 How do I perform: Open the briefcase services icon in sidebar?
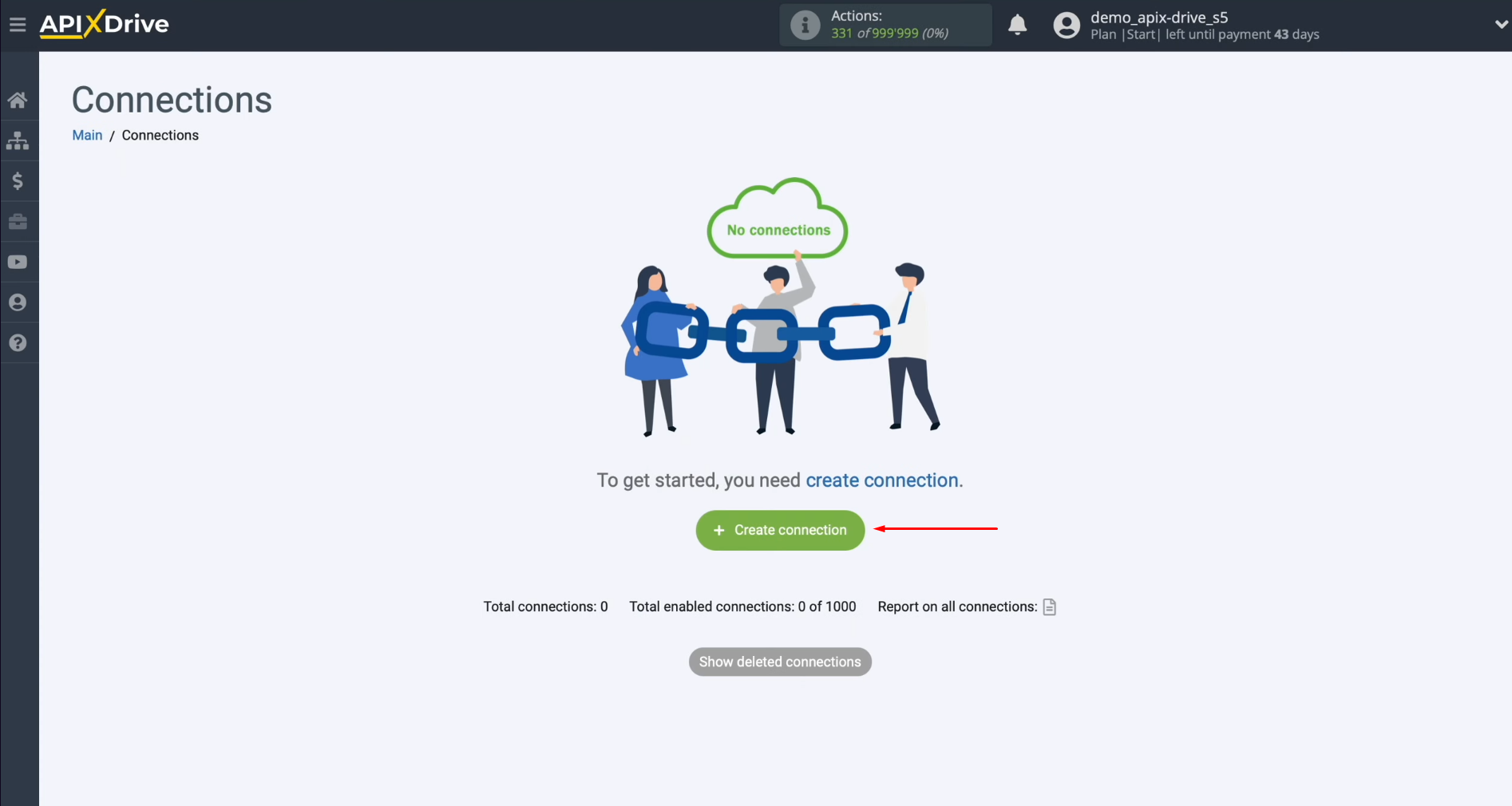pos(18,222)
